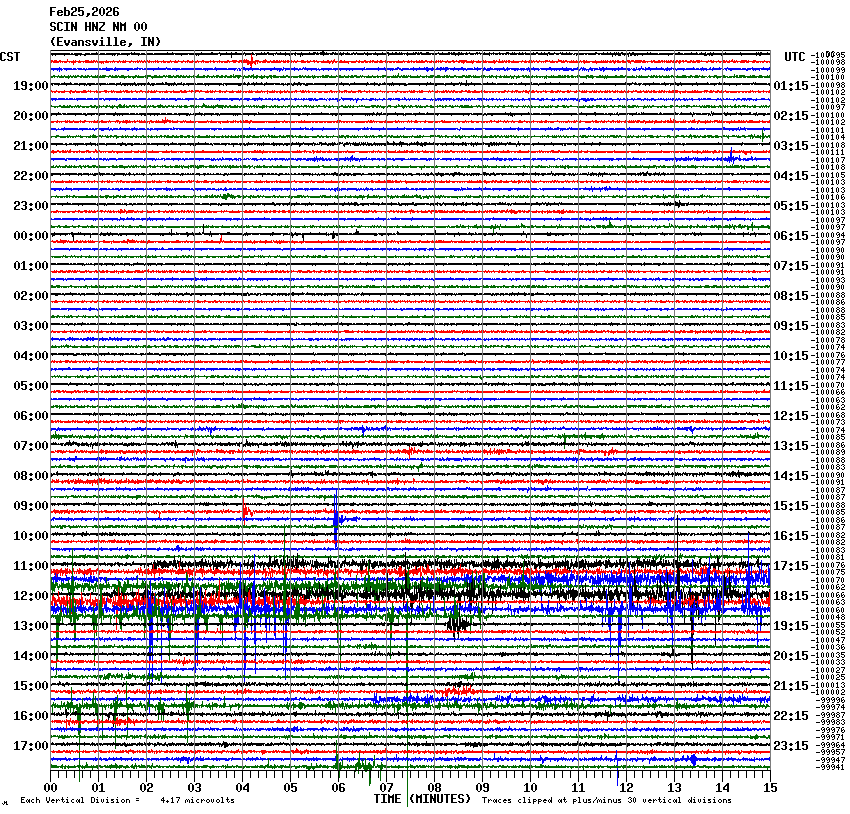
Task: Click the TIME (MINUTES) axis label
Action: 422,799
